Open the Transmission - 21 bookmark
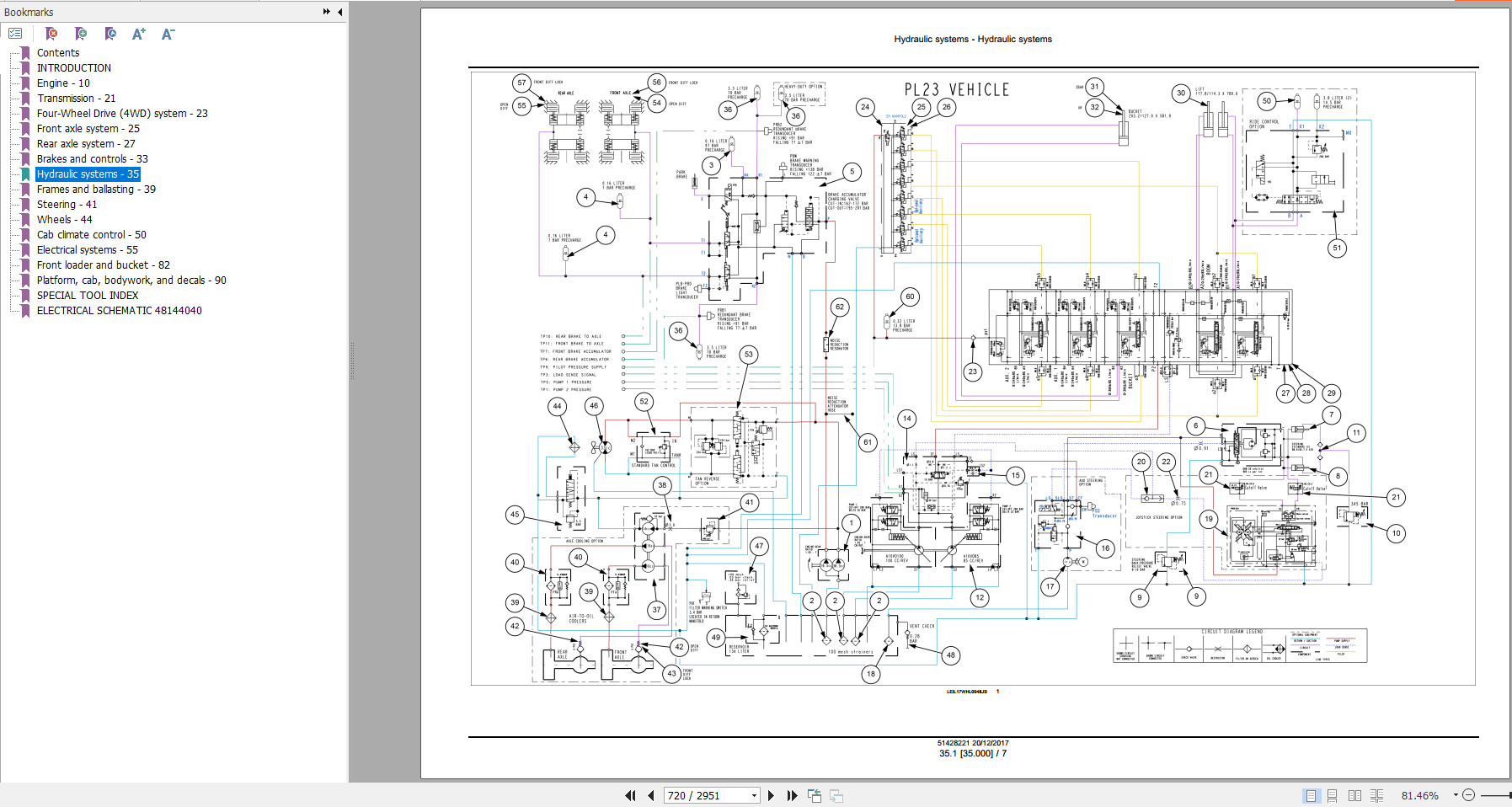Screen dimensions: 1512x807 pyautogui.click(x=76, y=98)
